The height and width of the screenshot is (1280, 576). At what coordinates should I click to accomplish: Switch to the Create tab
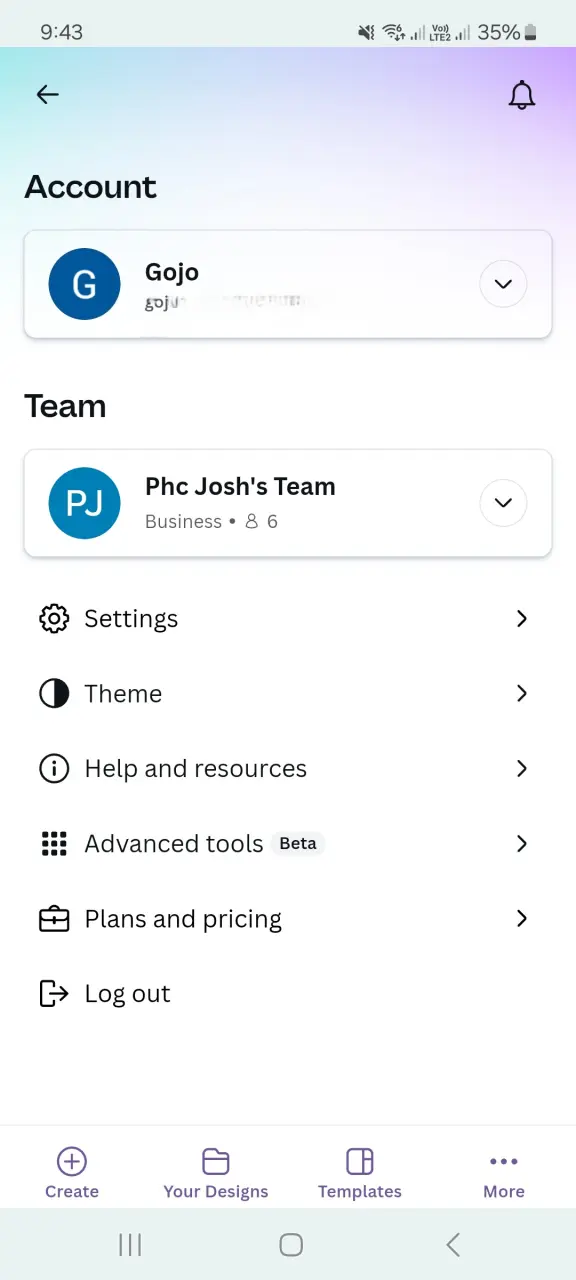point(72,1173)
